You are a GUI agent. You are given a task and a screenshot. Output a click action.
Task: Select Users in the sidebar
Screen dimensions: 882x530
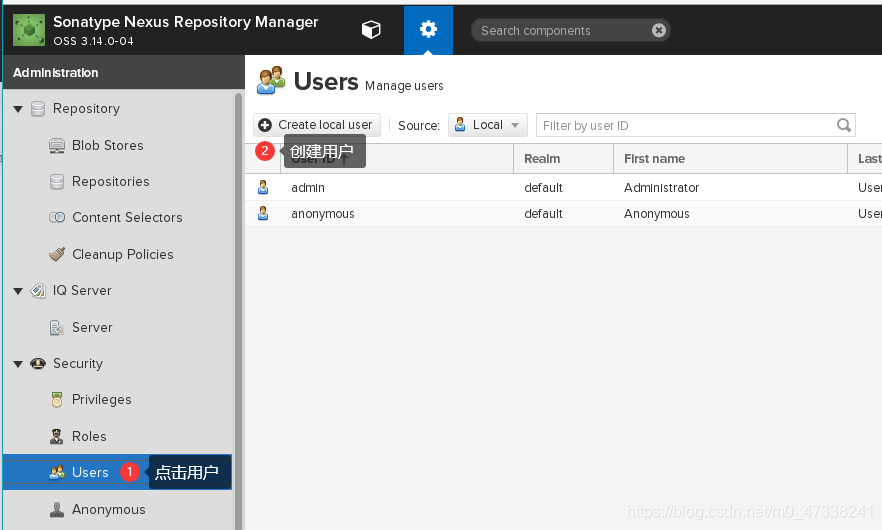[x=118, y=472]
